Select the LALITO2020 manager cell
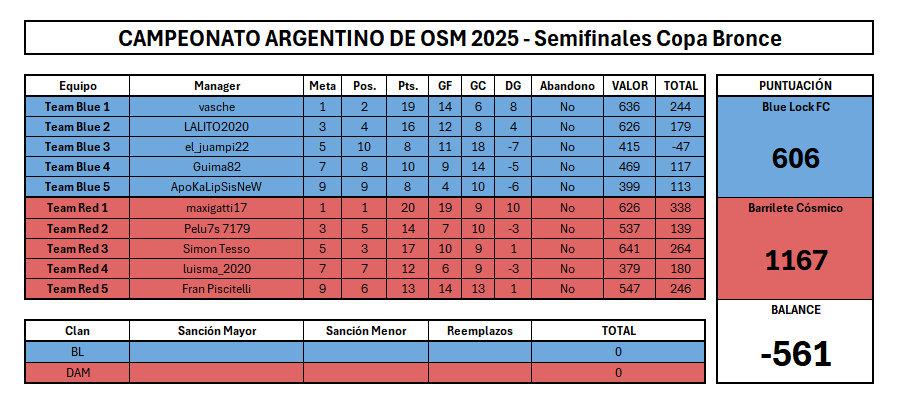Viewport: 902px width, 405px height. point(217,127)
